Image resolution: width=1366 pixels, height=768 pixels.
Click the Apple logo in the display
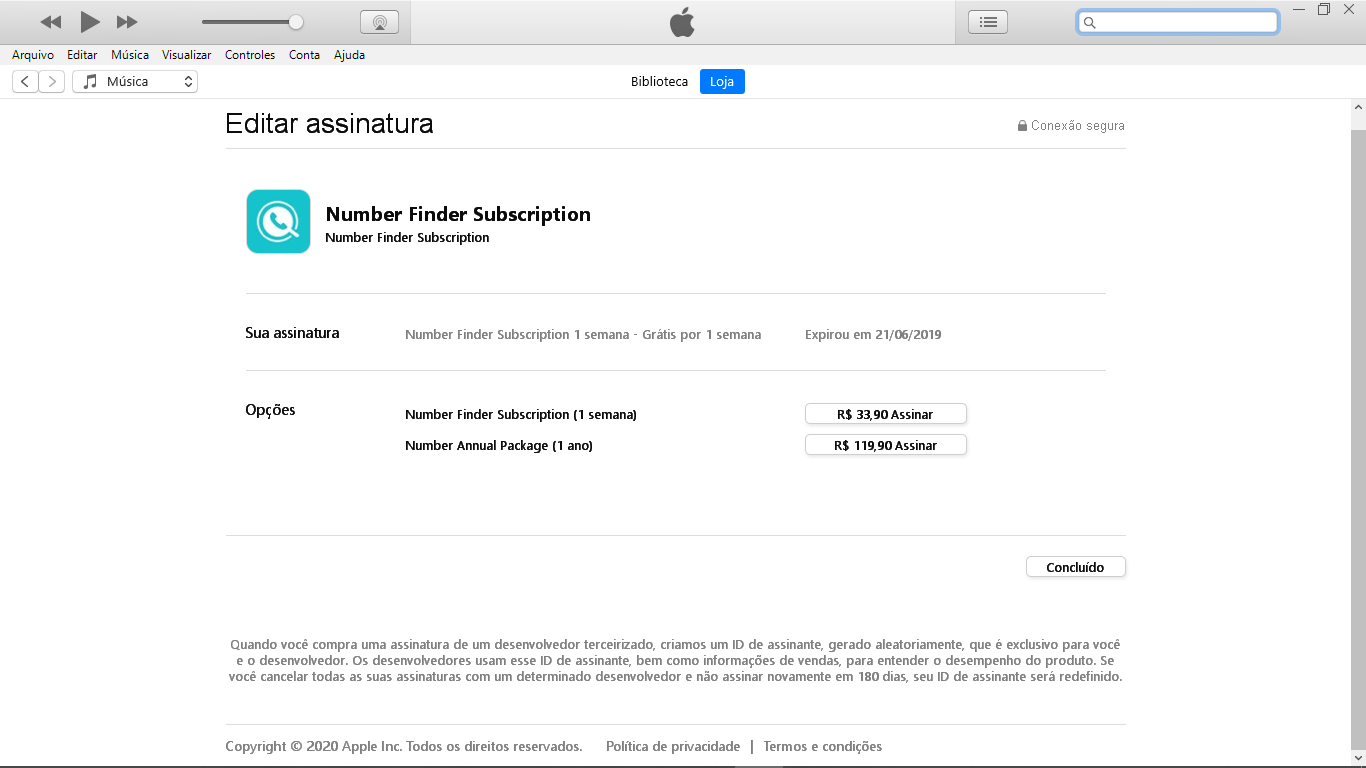(x=682, y=22)
